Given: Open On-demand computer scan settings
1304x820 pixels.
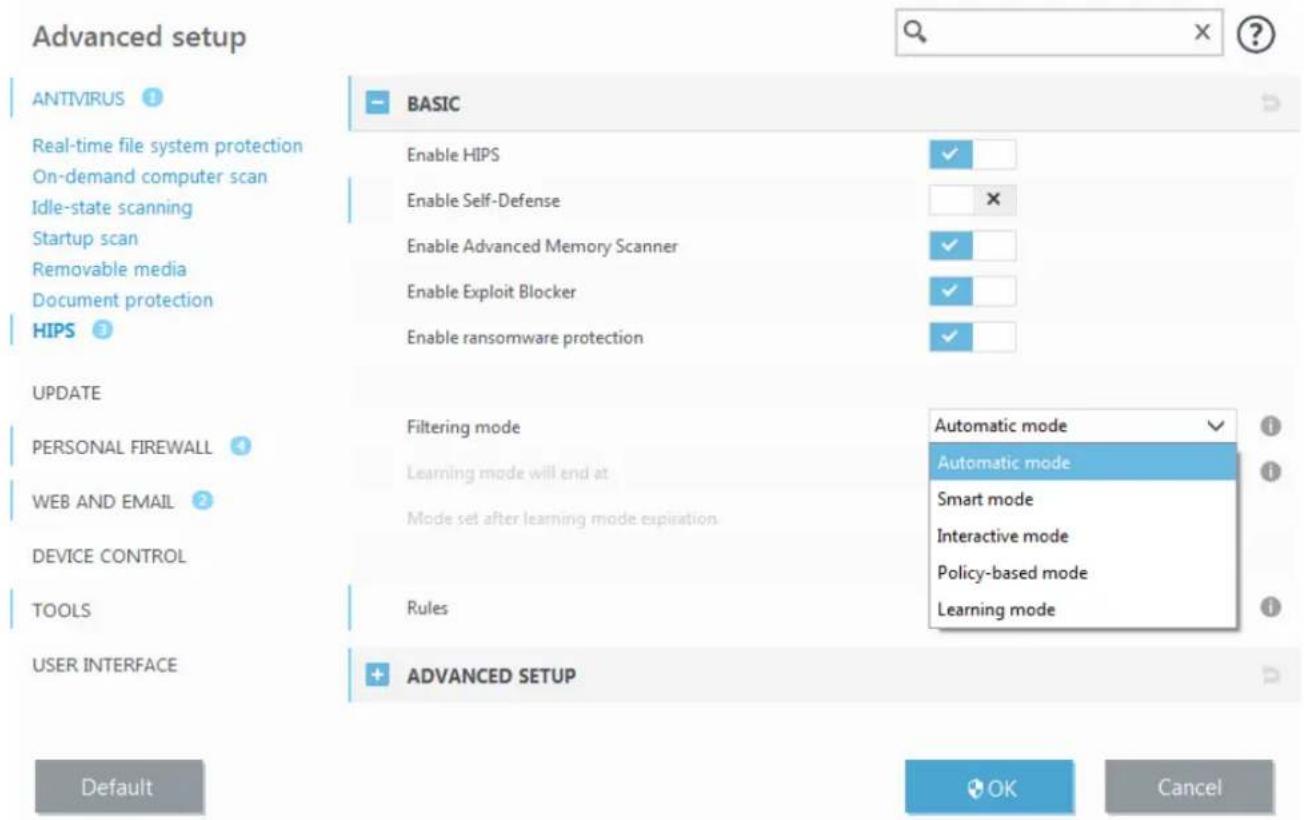Looking at the screenshot, I should pyautogui.click(x=150, y=177).
